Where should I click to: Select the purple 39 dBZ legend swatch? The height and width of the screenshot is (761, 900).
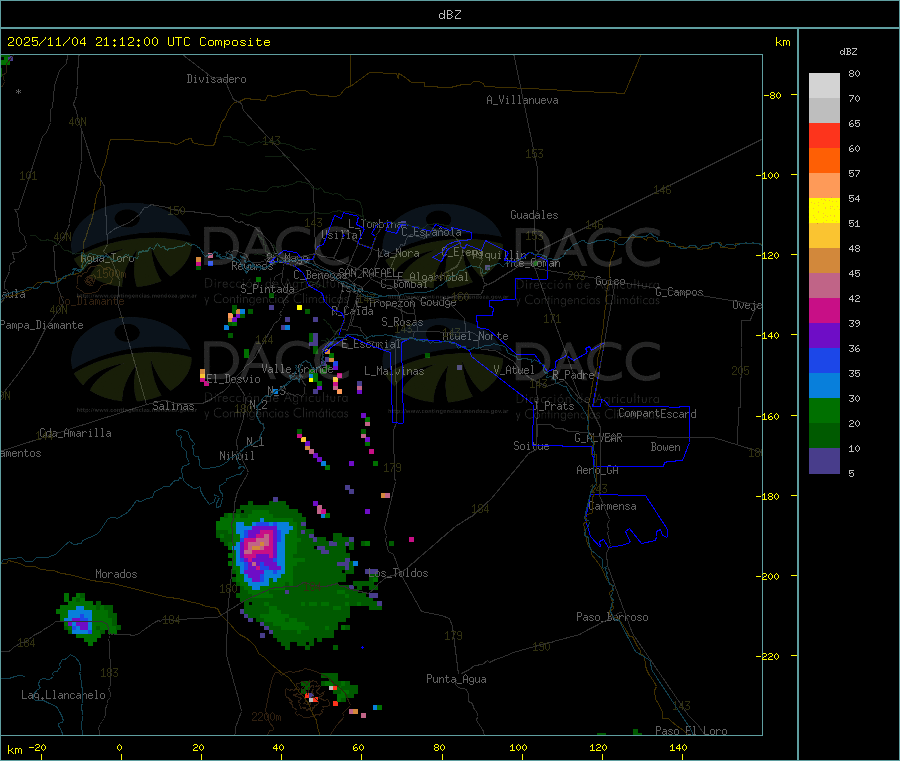click(824, 336)
